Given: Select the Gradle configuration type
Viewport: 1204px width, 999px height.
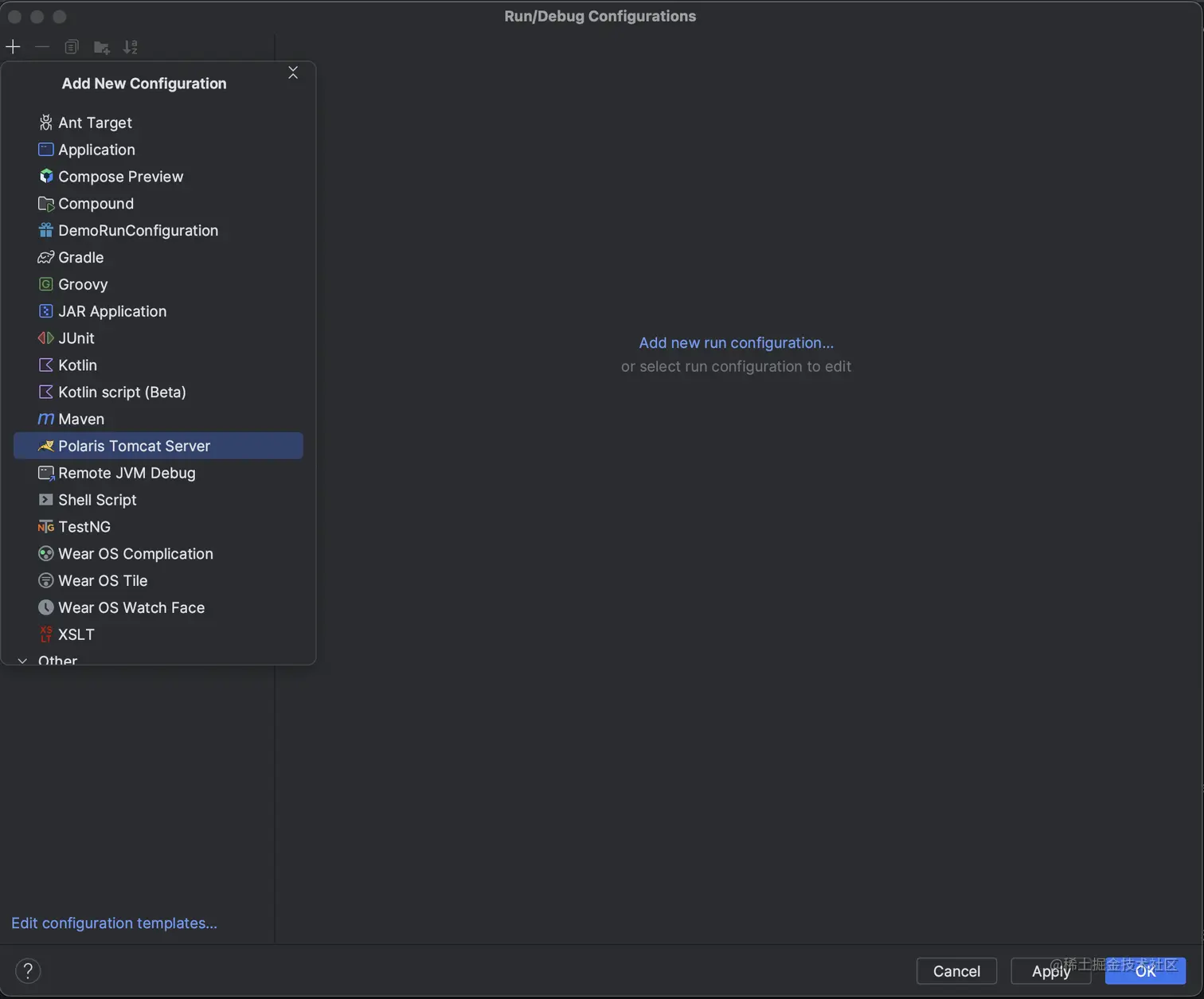Looking at the screenshot, I should [80, 257].
